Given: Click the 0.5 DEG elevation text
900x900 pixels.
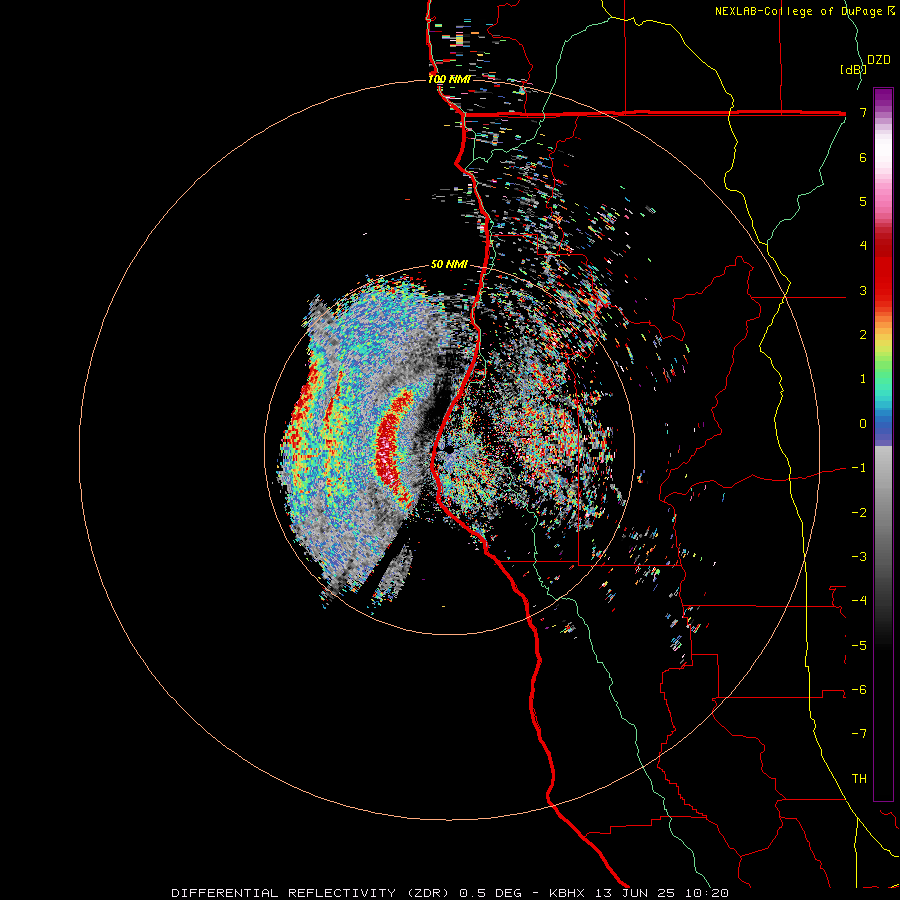Looking at the screenshot, I should (x=490, y=893).
